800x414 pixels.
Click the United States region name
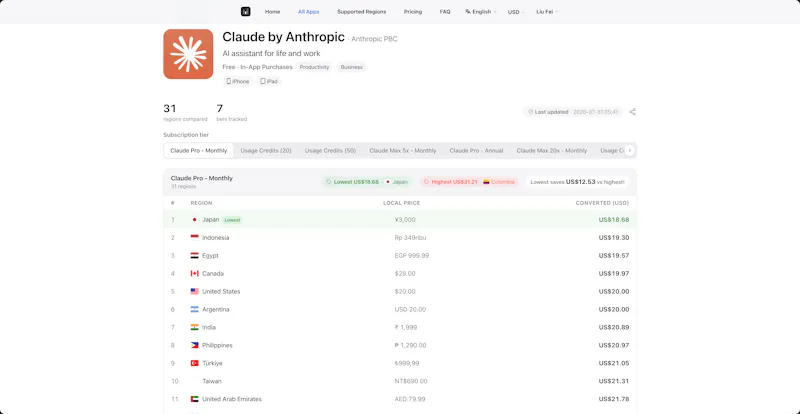coord(221,291)
